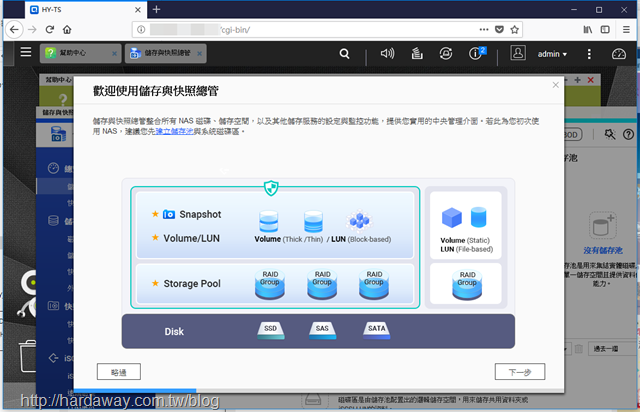Click the Next step button
Screen dimensions: 640x412
520,372
